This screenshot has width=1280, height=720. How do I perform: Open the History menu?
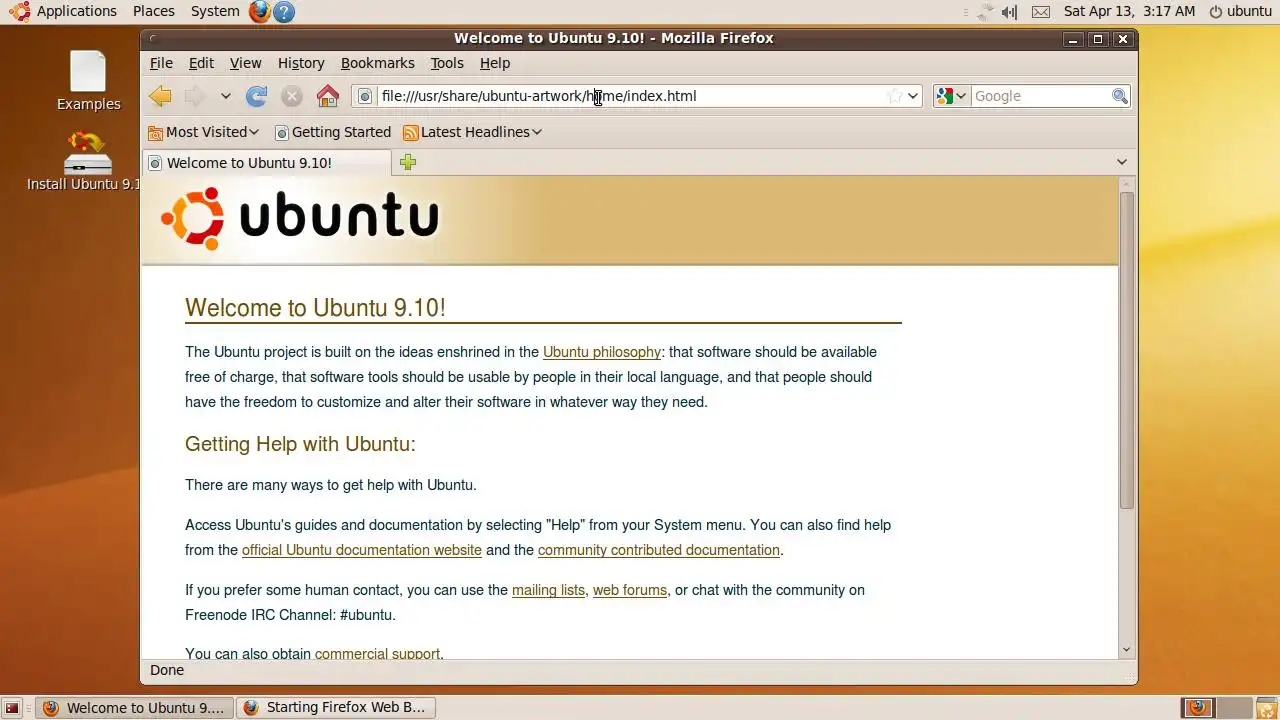point(301,63)
